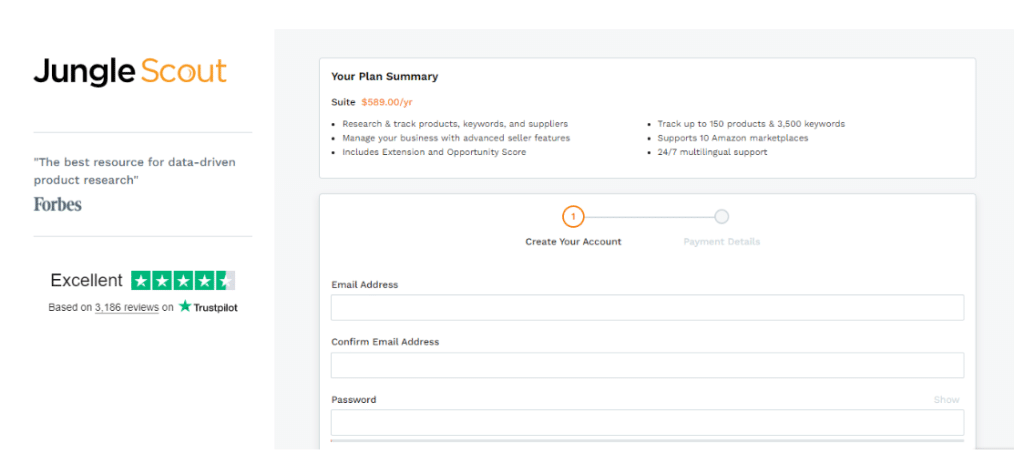Focus the Confirm Email Address field
Screen dimensions: 1024x454
[647, 365]
